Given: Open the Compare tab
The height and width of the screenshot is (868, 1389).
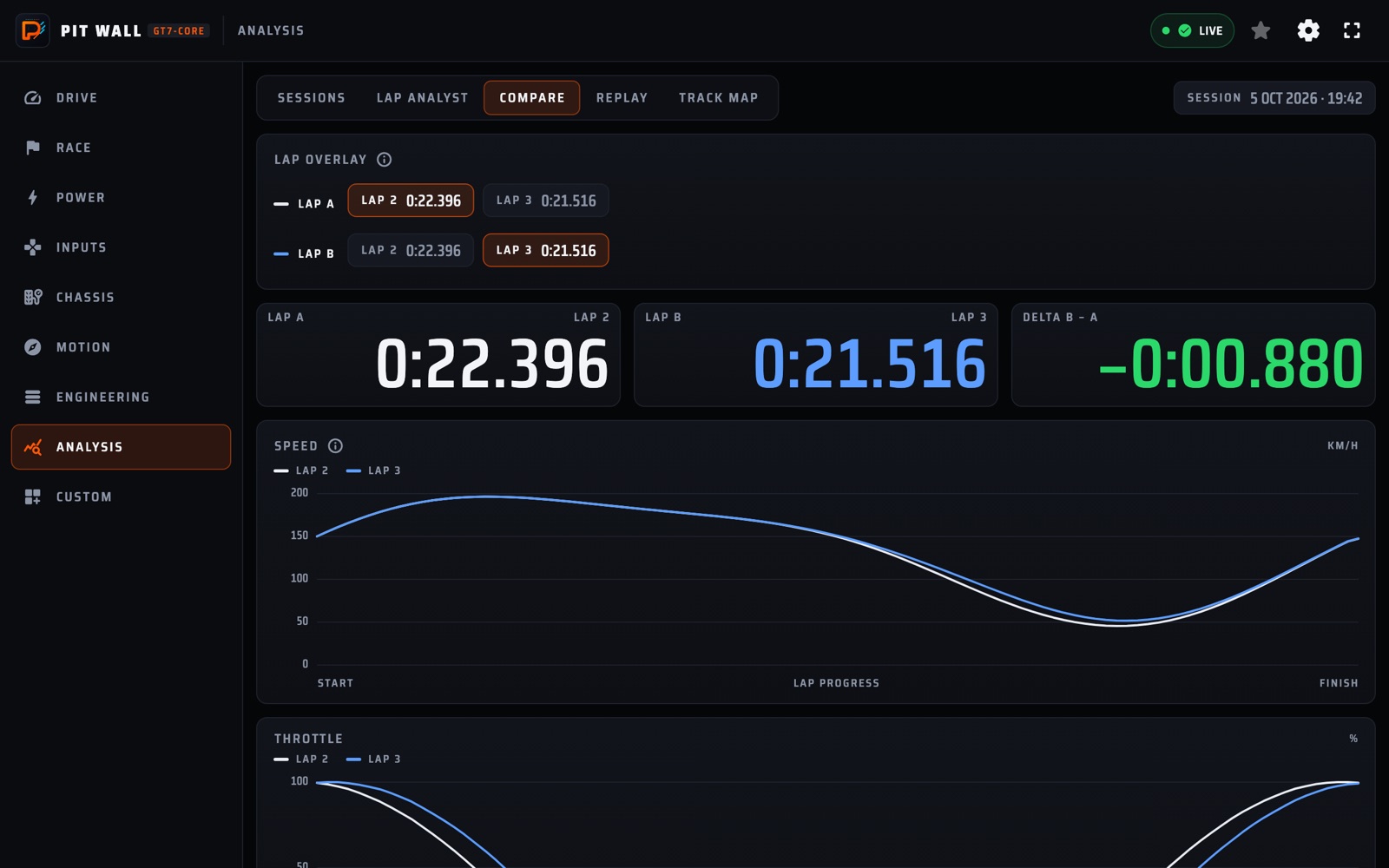Looking at the screenshot, I should click(532, 98).
